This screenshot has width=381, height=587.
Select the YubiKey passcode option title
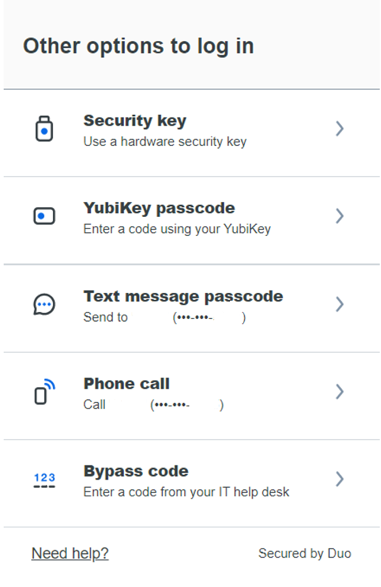click(159, 208)
